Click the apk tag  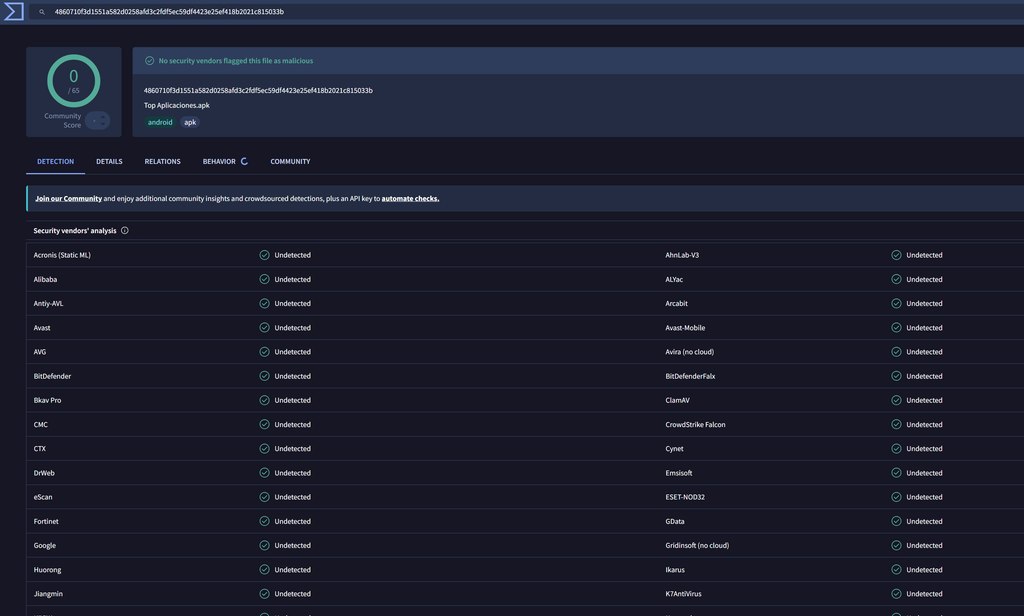click(190, 122)
